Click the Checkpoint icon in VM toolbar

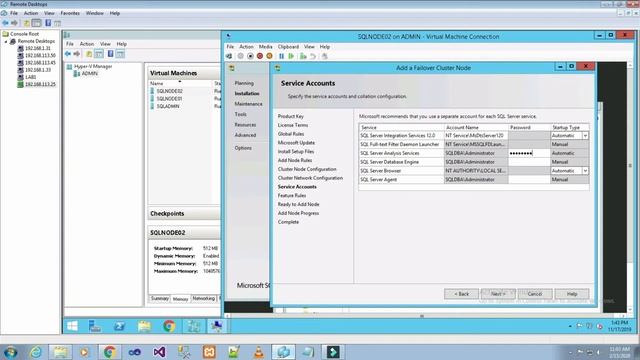(303, 56)
